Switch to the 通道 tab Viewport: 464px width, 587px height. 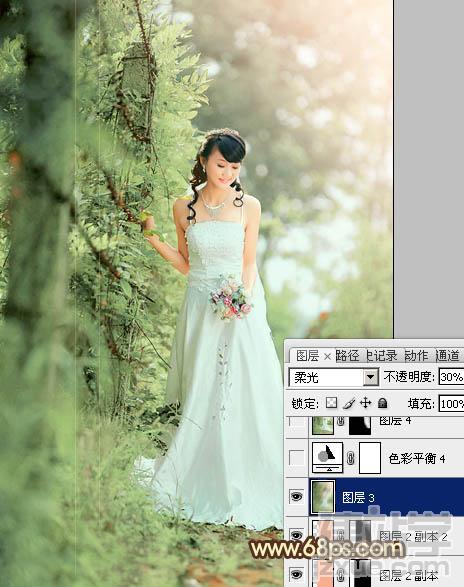(448, 355)
